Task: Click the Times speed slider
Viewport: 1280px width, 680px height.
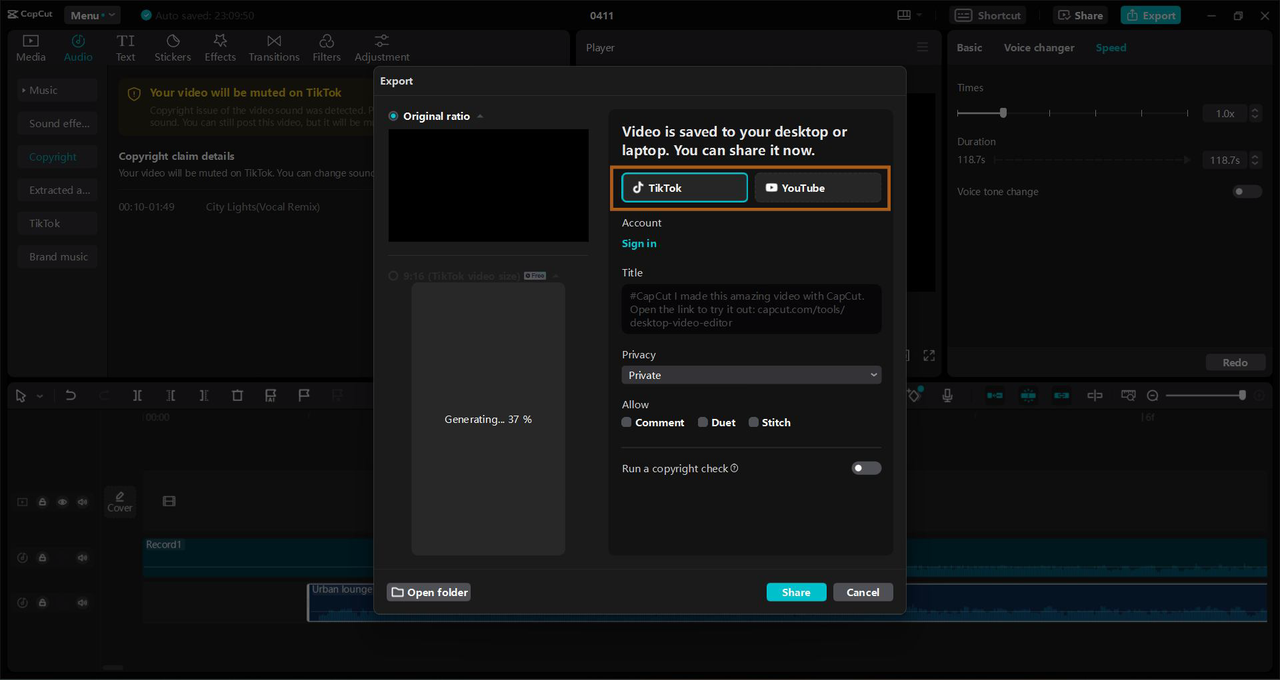Action: coord(1074,113)
